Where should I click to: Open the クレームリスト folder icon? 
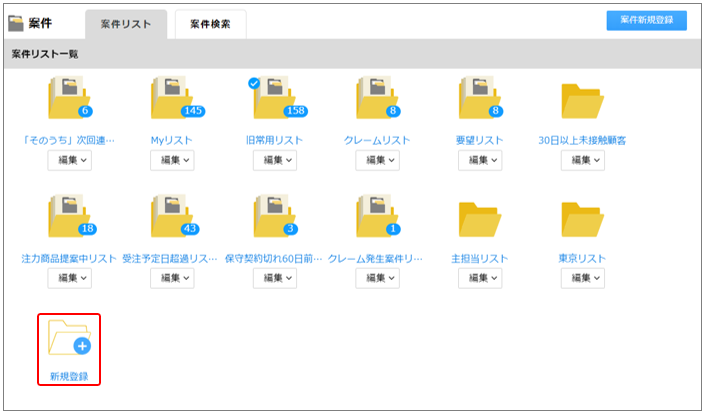point(378,97)
